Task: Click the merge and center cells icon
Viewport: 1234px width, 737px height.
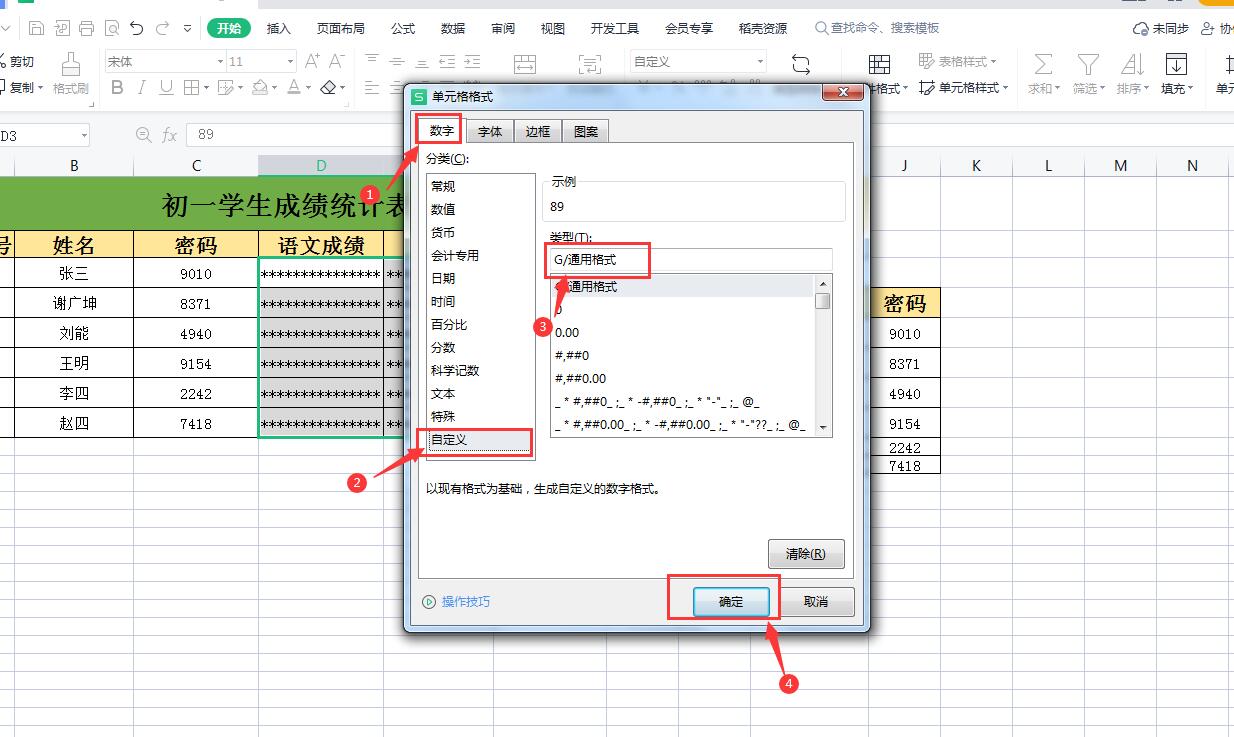Action: pos(525,65)
